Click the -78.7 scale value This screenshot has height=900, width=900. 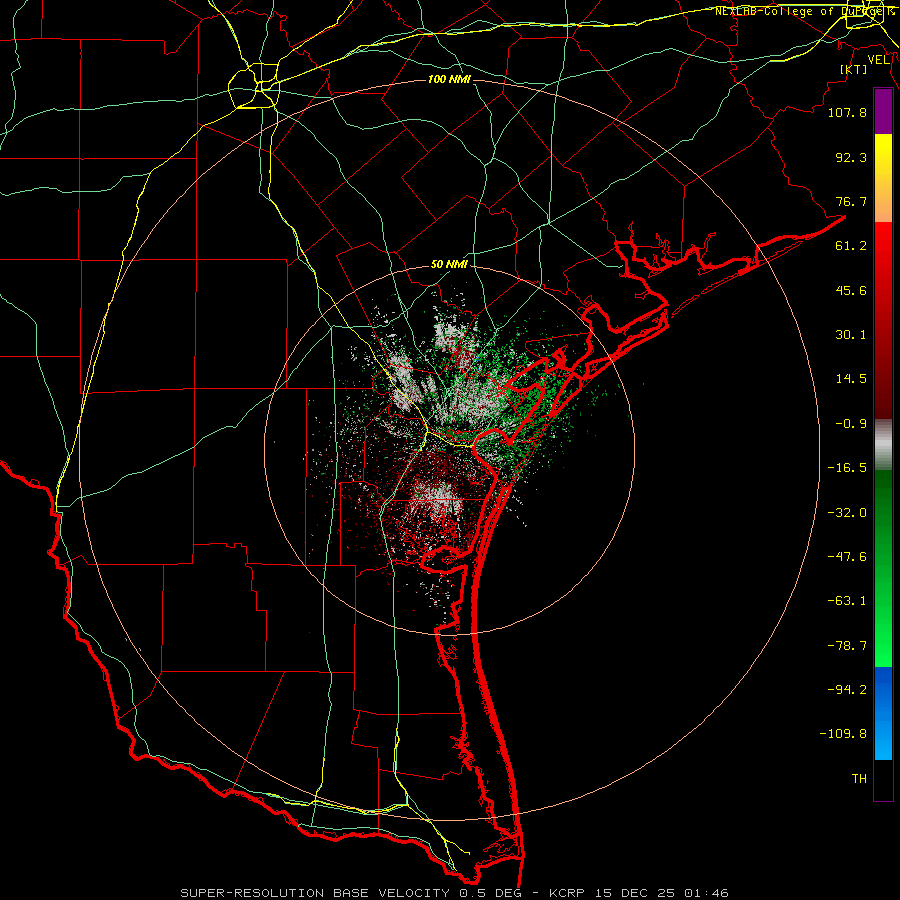(x=847, y=646)
